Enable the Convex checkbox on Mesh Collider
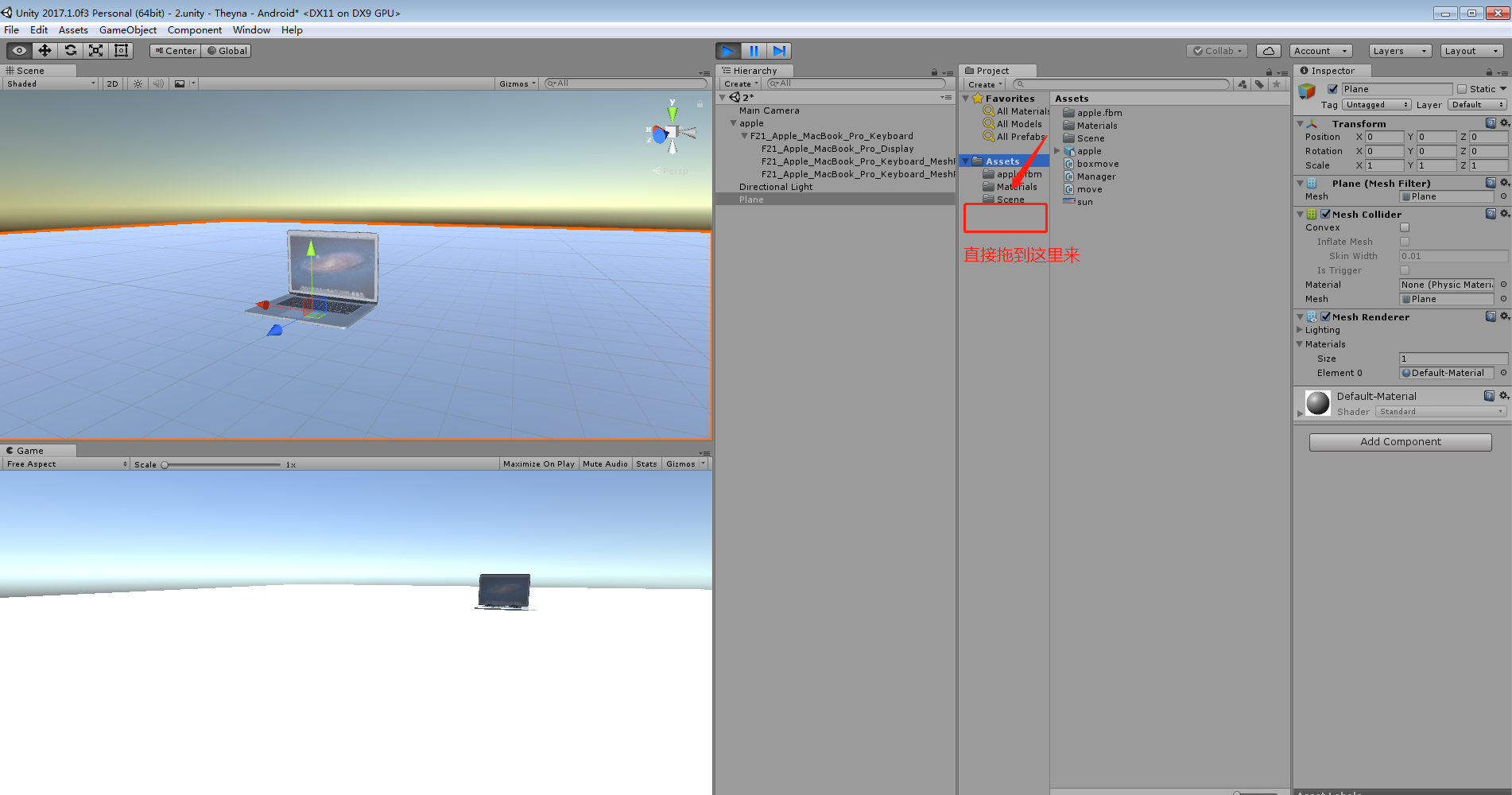 pos(1405,227)
